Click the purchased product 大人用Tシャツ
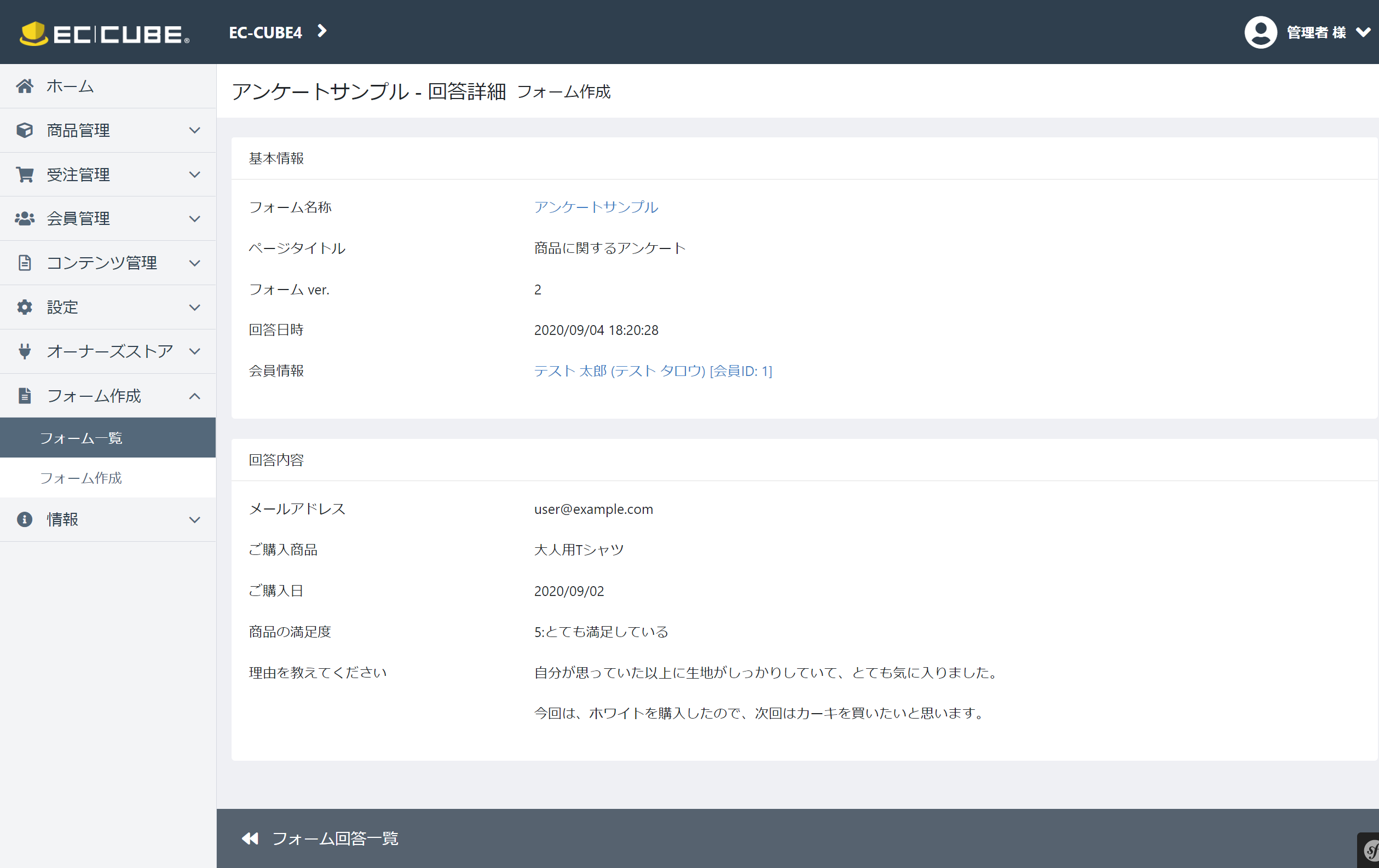Screen dimensions: 1379x868 tap(579, 549)
